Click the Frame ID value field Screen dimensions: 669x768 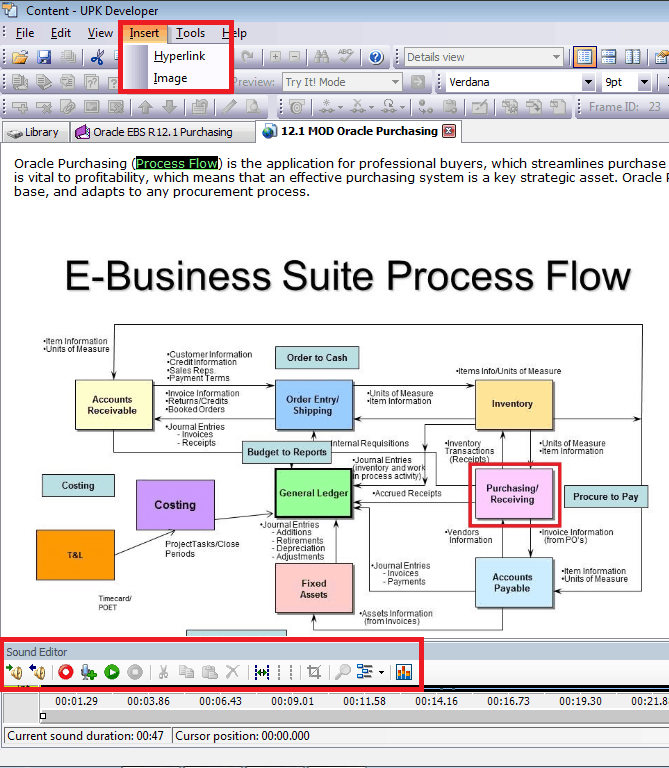(655, 107)
